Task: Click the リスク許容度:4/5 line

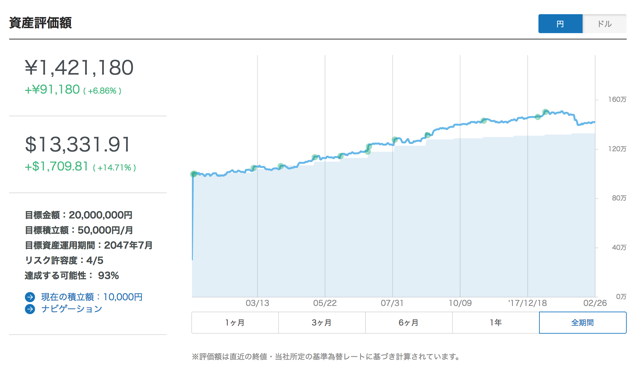Action: [x=64, y=260]
